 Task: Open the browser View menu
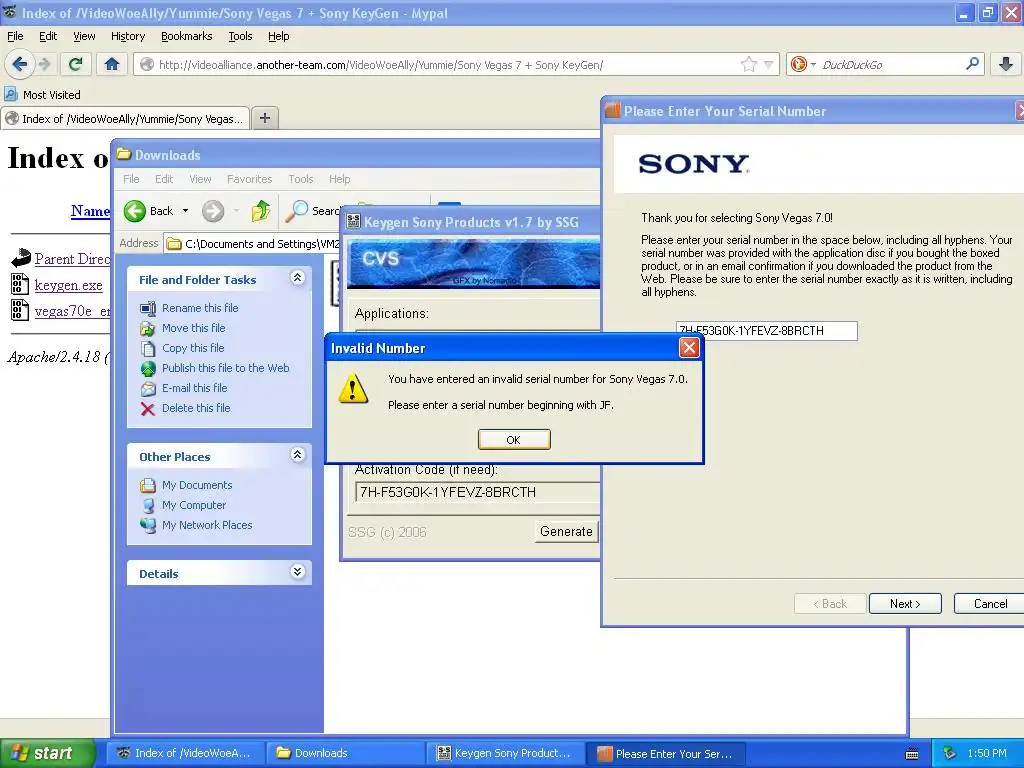coord(84,36)
